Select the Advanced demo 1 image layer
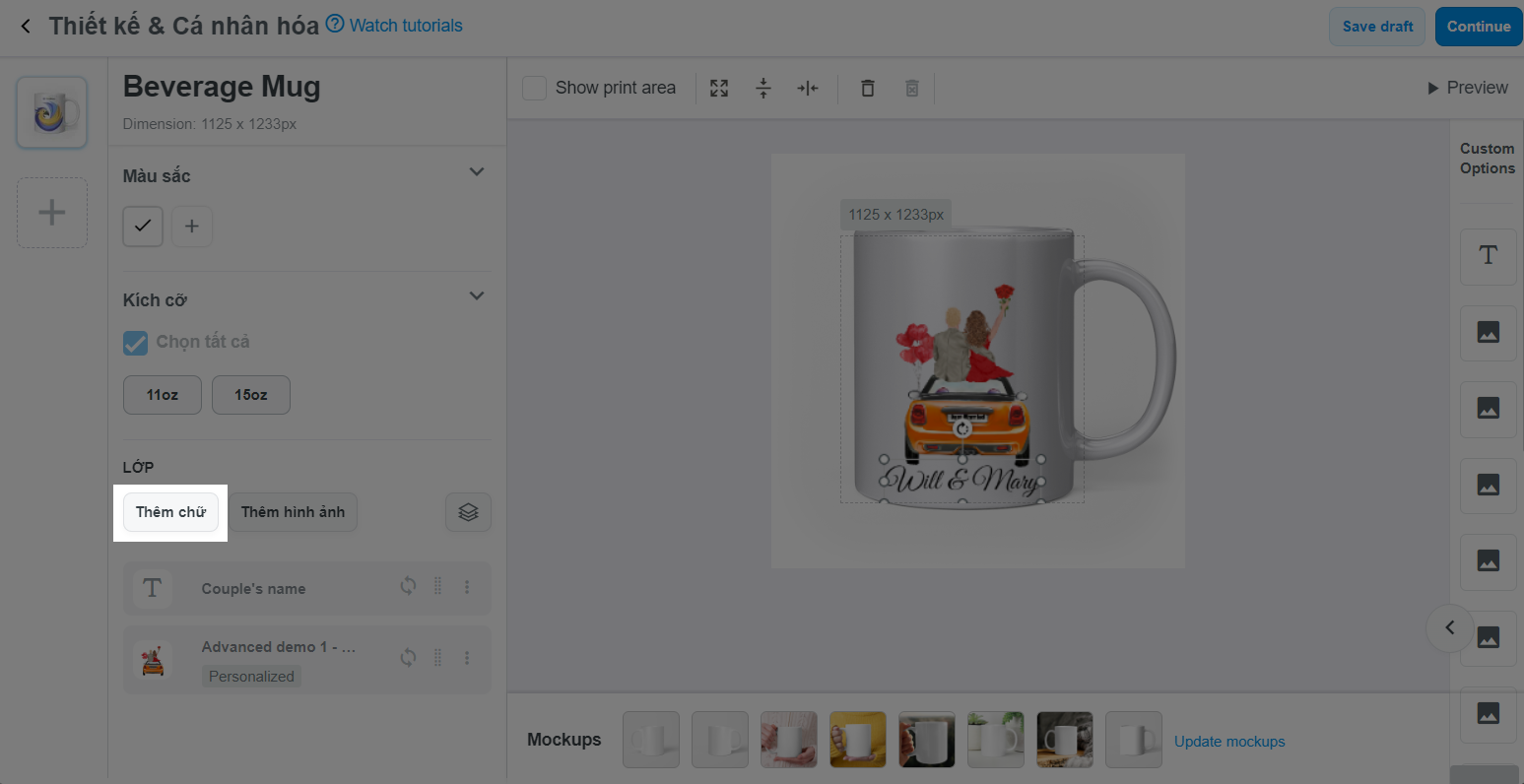1524x784 pixels. pyautogui.click(x=306, y=660)
